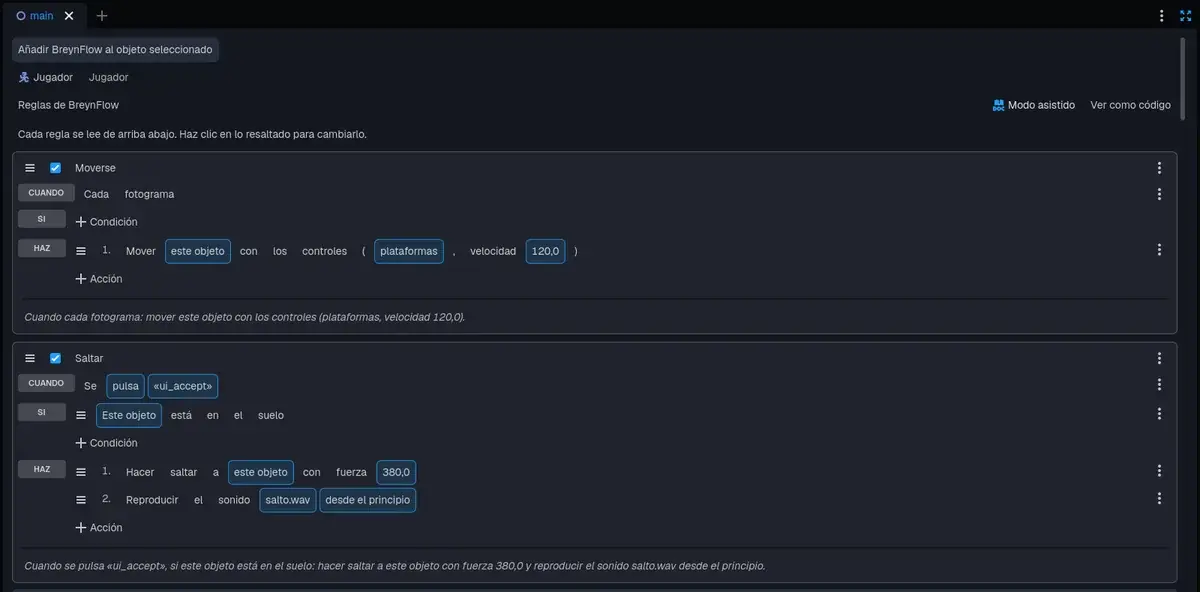The width and height of the screenshot is (1200, 592).
Task: Open the options menu for the Moverse rule
Action: [1159, 168]
